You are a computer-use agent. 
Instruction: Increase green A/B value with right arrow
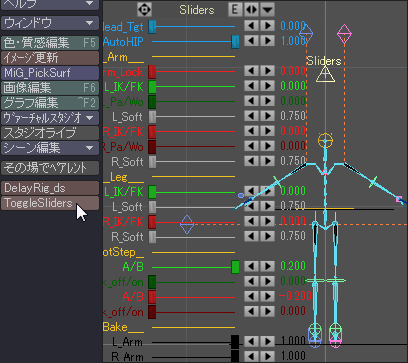point(267,266)
